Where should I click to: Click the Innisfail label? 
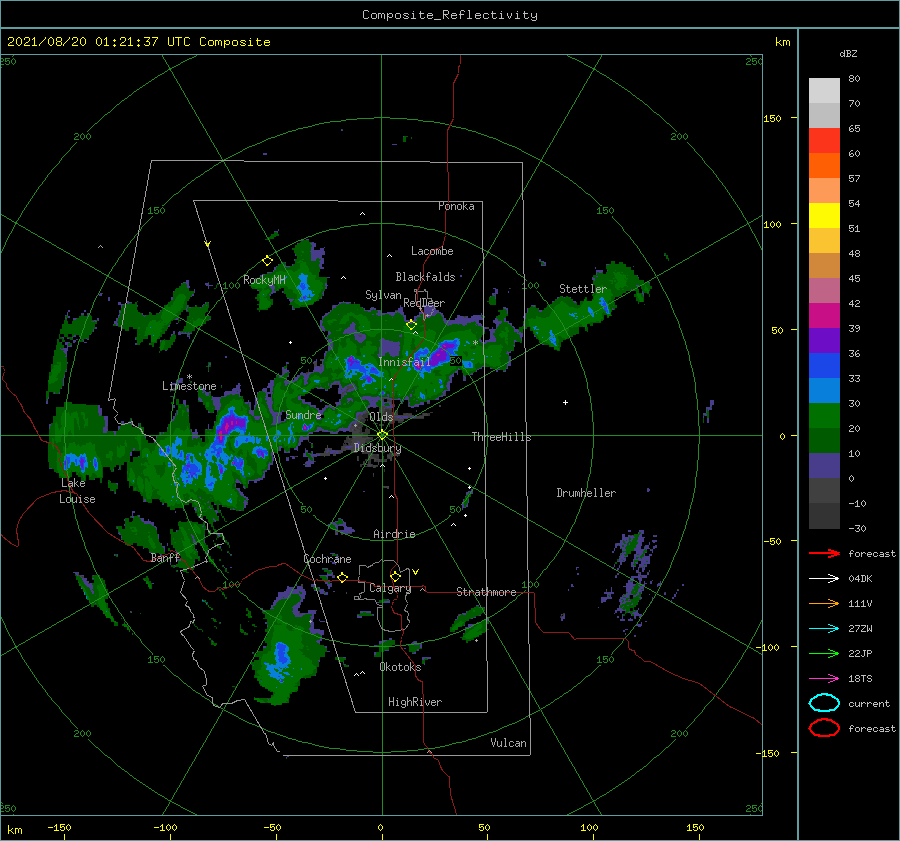coord(404,362)
